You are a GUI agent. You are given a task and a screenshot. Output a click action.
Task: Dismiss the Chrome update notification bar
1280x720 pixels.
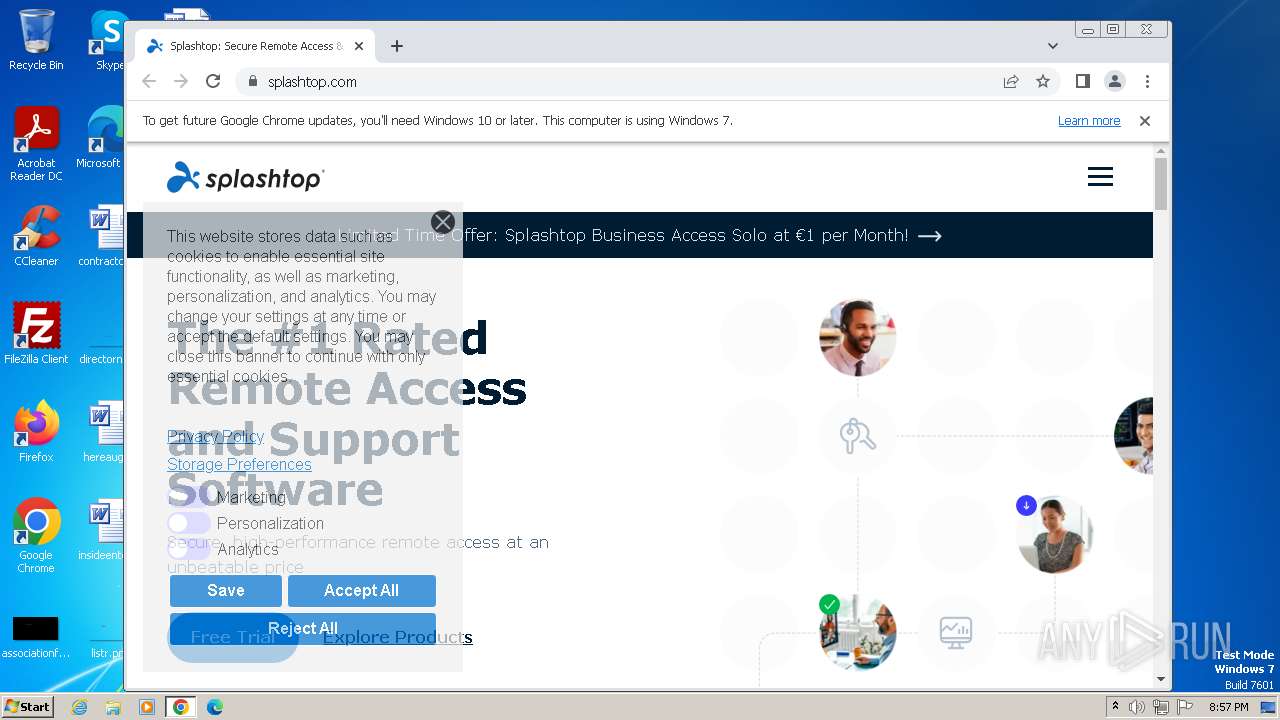tap(1145, 121)
